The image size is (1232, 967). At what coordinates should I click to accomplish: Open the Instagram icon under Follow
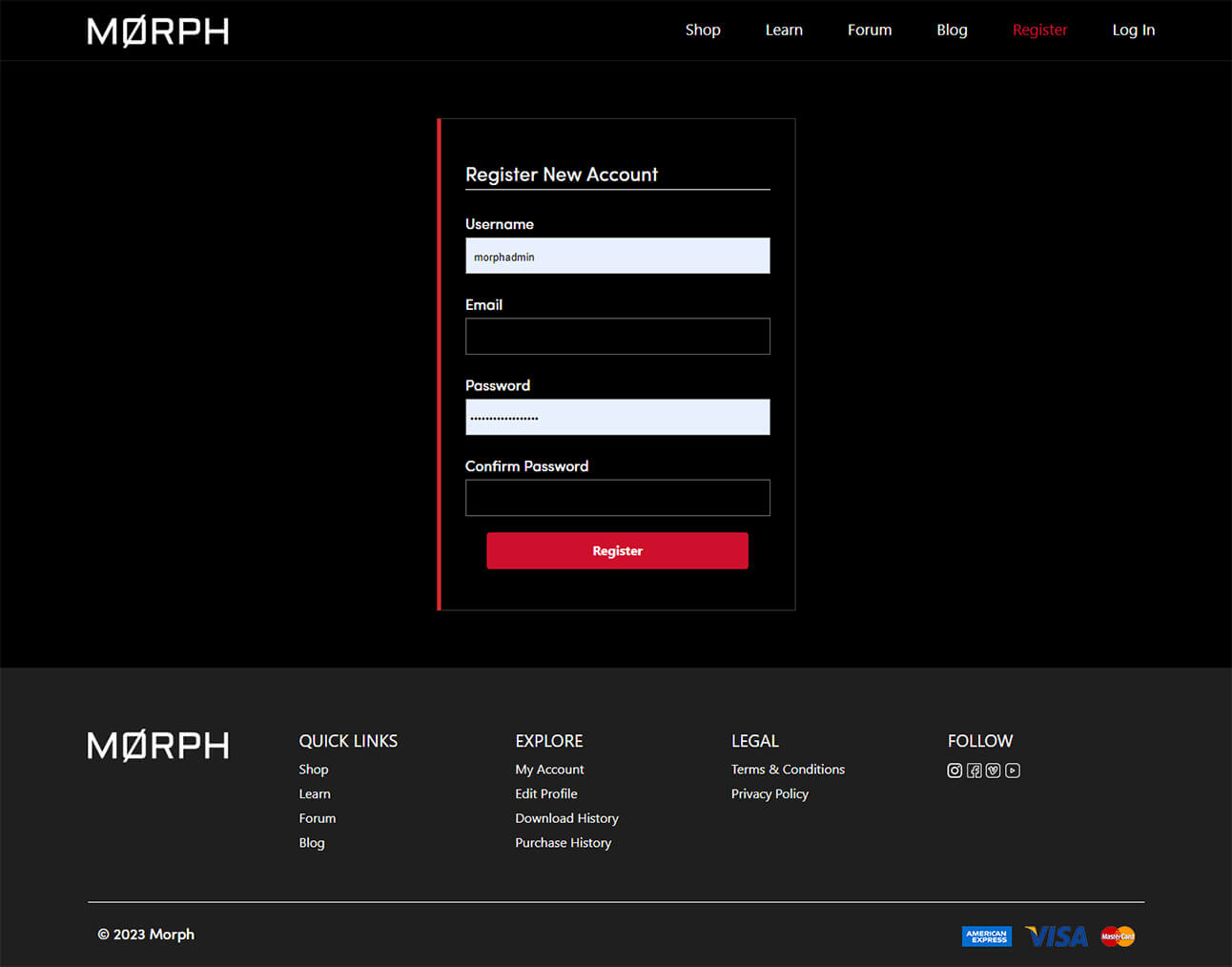pyautogui.click(x=955, y=771)
